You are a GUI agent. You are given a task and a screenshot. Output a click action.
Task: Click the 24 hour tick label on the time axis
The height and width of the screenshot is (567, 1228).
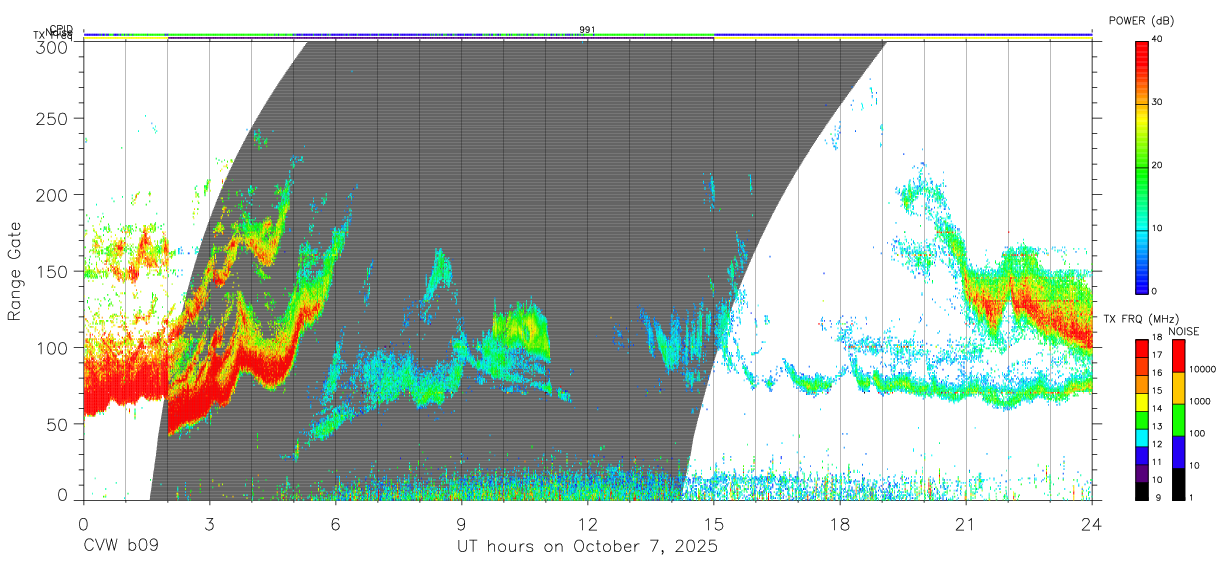[x=1092, y=523]
